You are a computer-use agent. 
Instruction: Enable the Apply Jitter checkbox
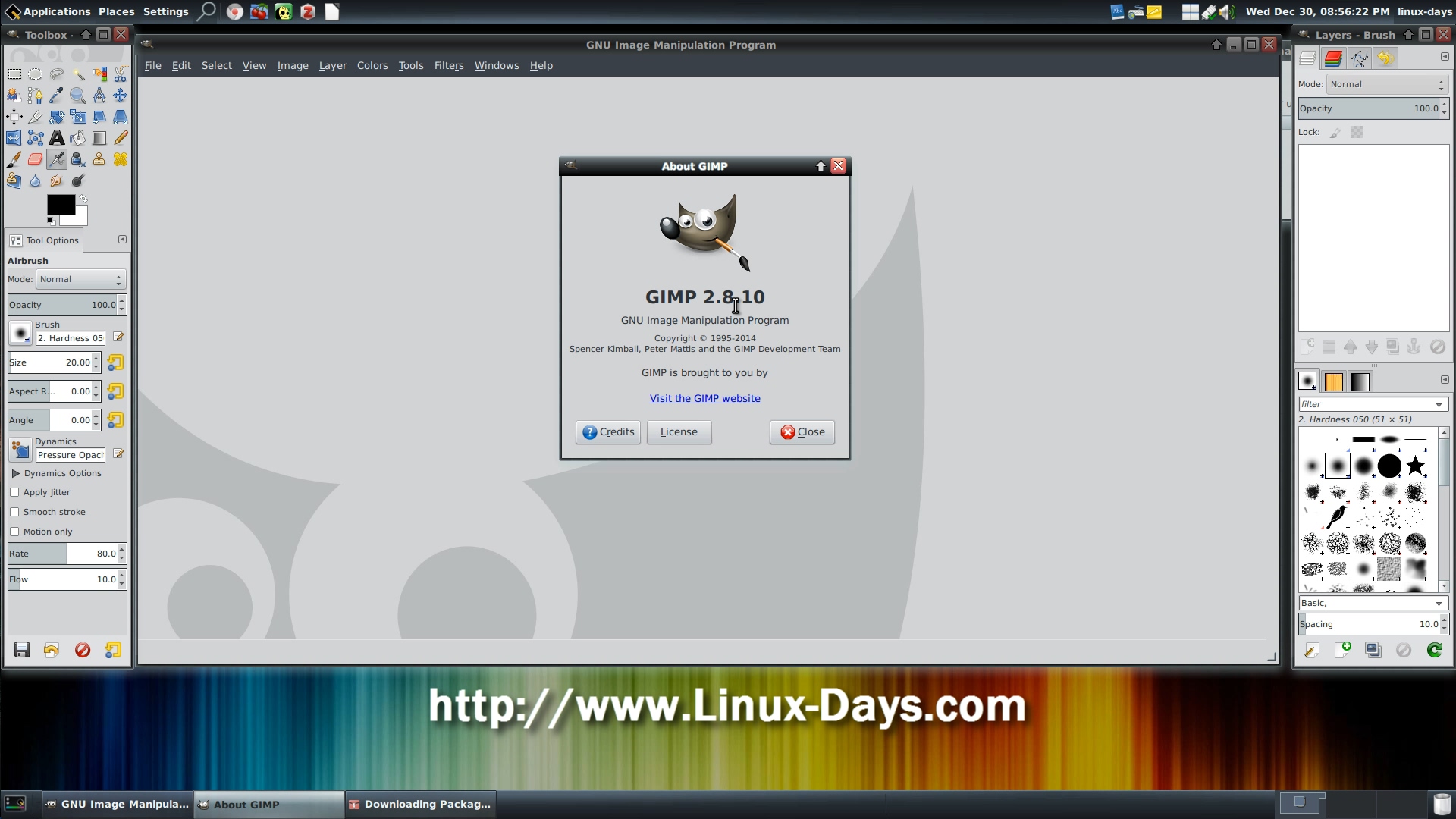point(14,492)
